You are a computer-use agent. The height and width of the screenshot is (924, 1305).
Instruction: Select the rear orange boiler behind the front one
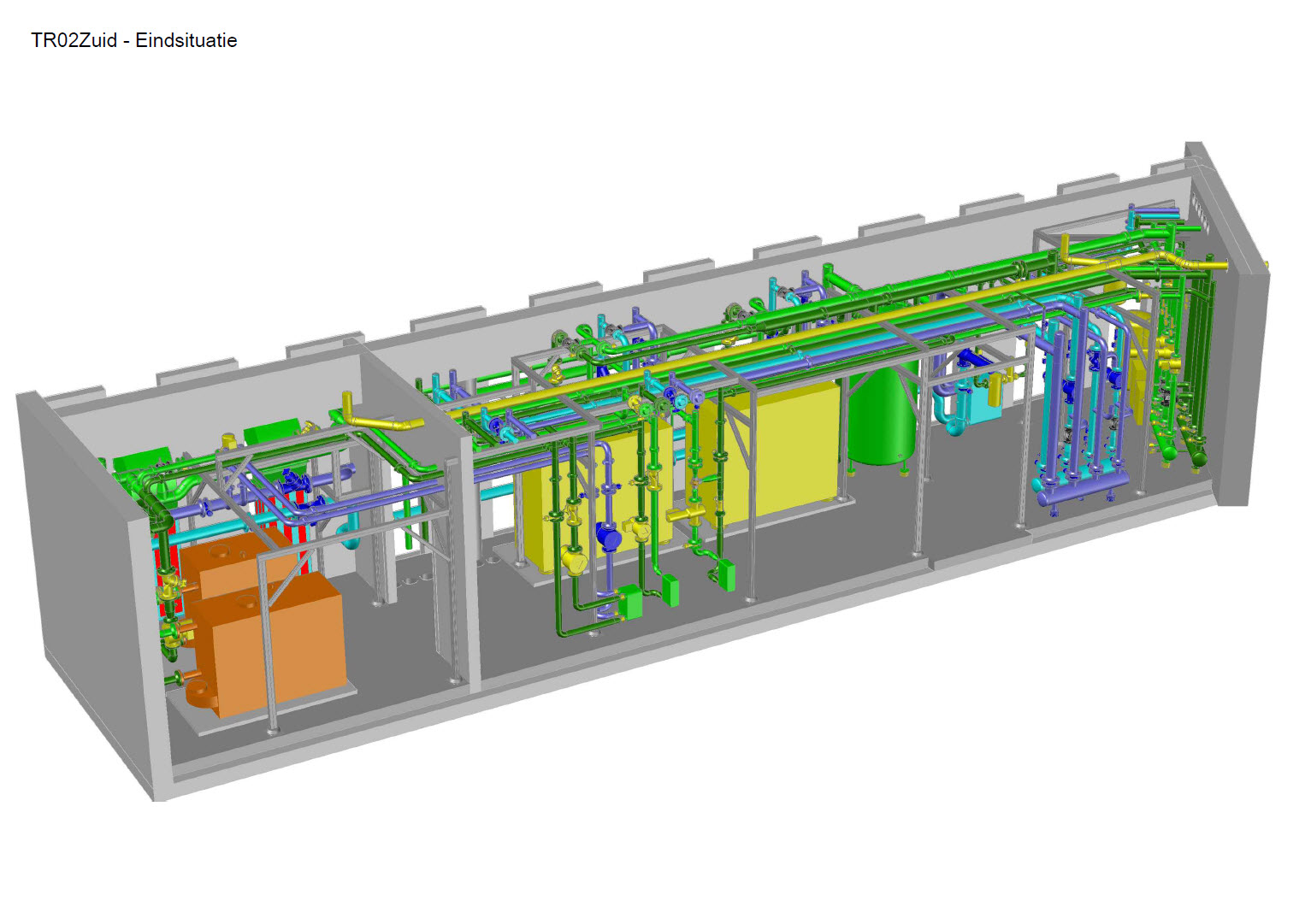224,562
